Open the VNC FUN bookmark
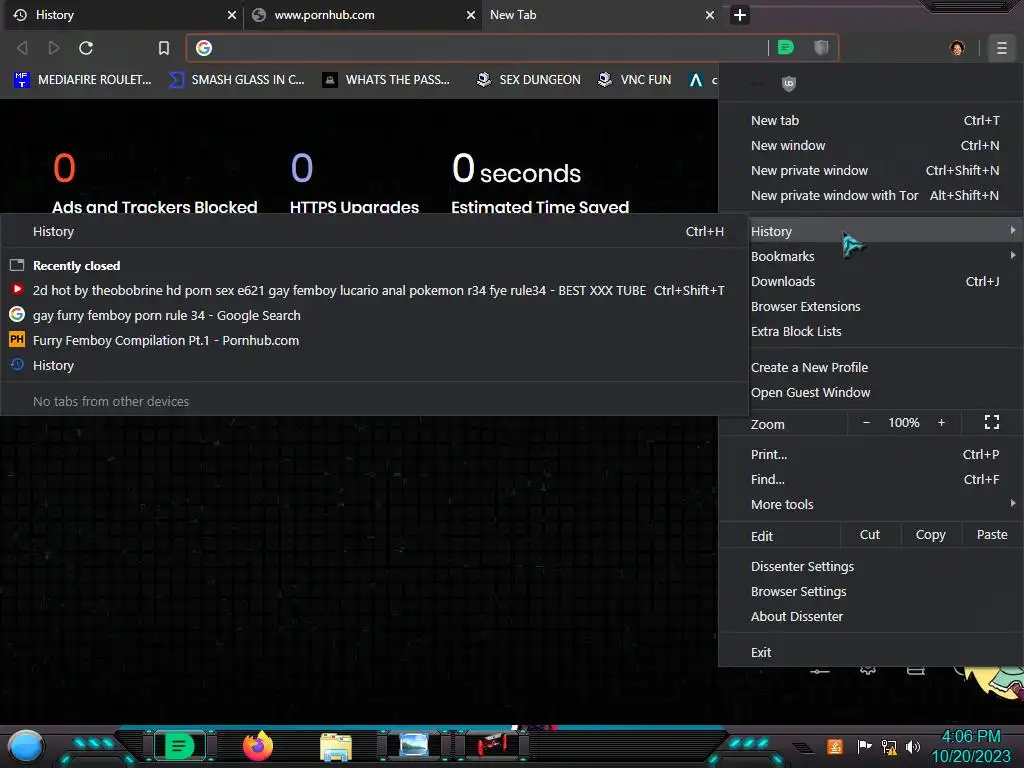The height and width of the screenshot is (768, 1024). (635, 80)
